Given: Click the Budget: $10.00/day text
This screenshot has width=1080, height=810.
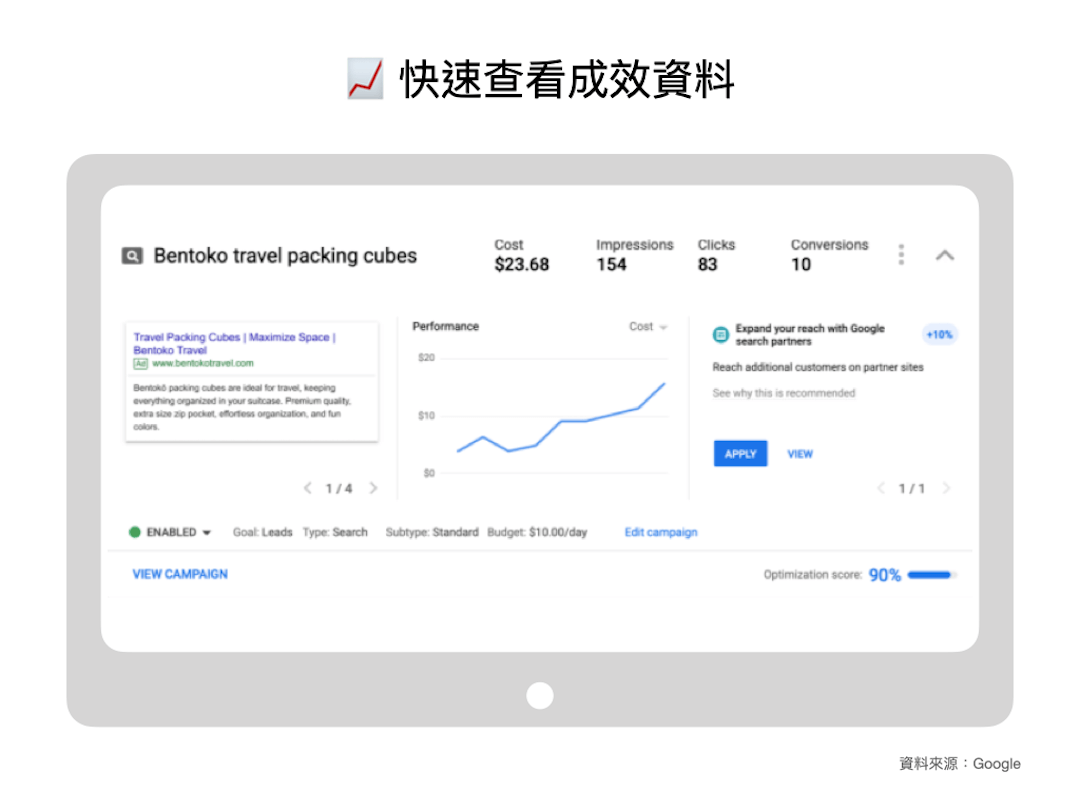Looking at the screenshot, I should point(537,532).
